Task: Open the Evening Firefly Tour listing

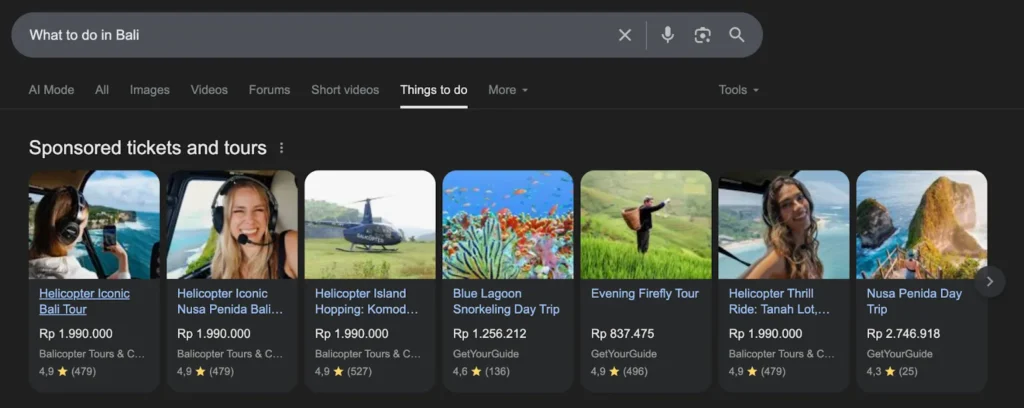Action: (x=644, y=294)
